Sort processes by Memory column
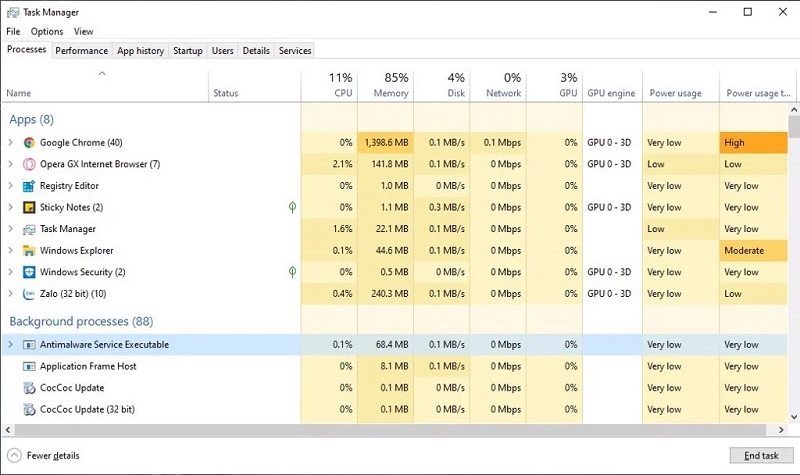 pyautogui.click(x=386, y=86)
